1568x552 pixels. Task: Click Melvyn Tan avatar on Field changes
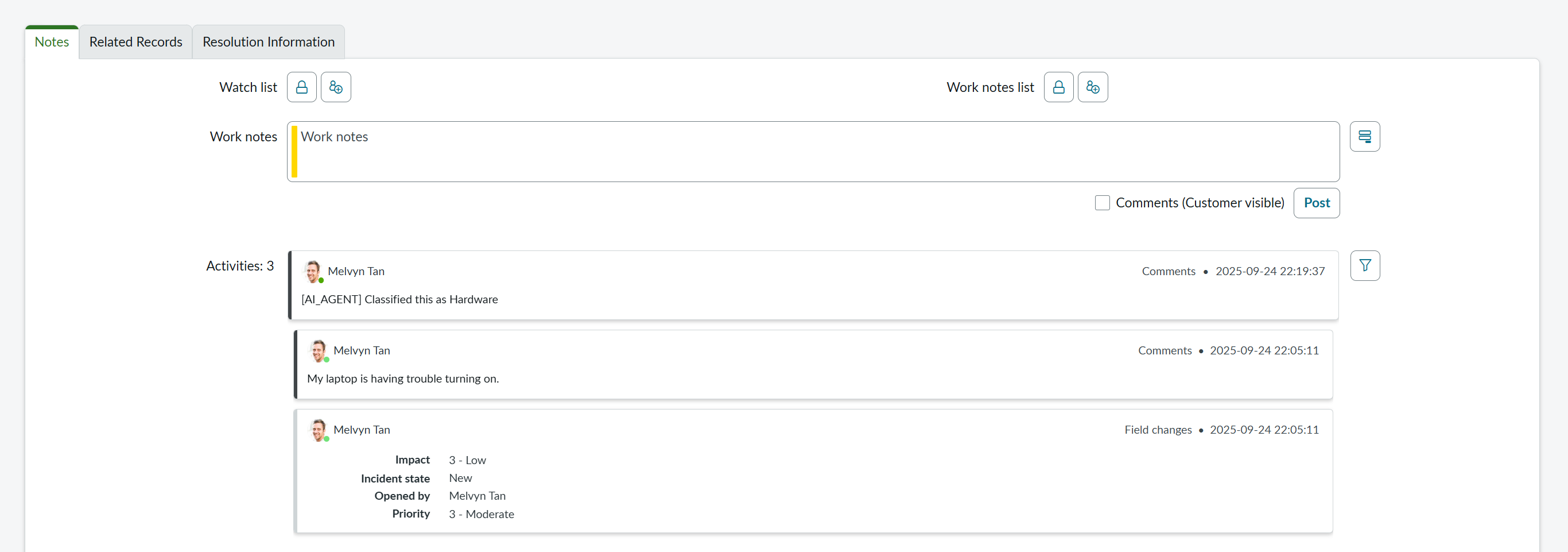(319, 430)
